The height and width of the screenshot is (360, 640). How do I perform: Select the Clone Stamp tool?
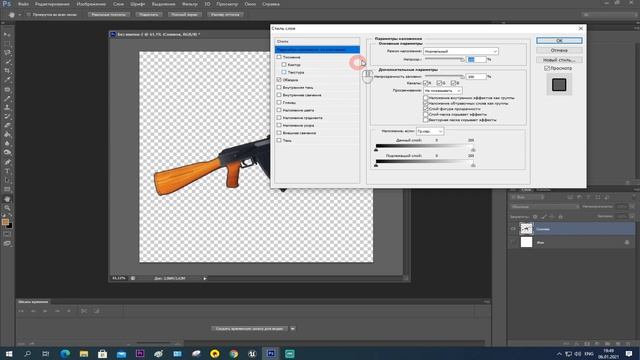tap(7, 107)
